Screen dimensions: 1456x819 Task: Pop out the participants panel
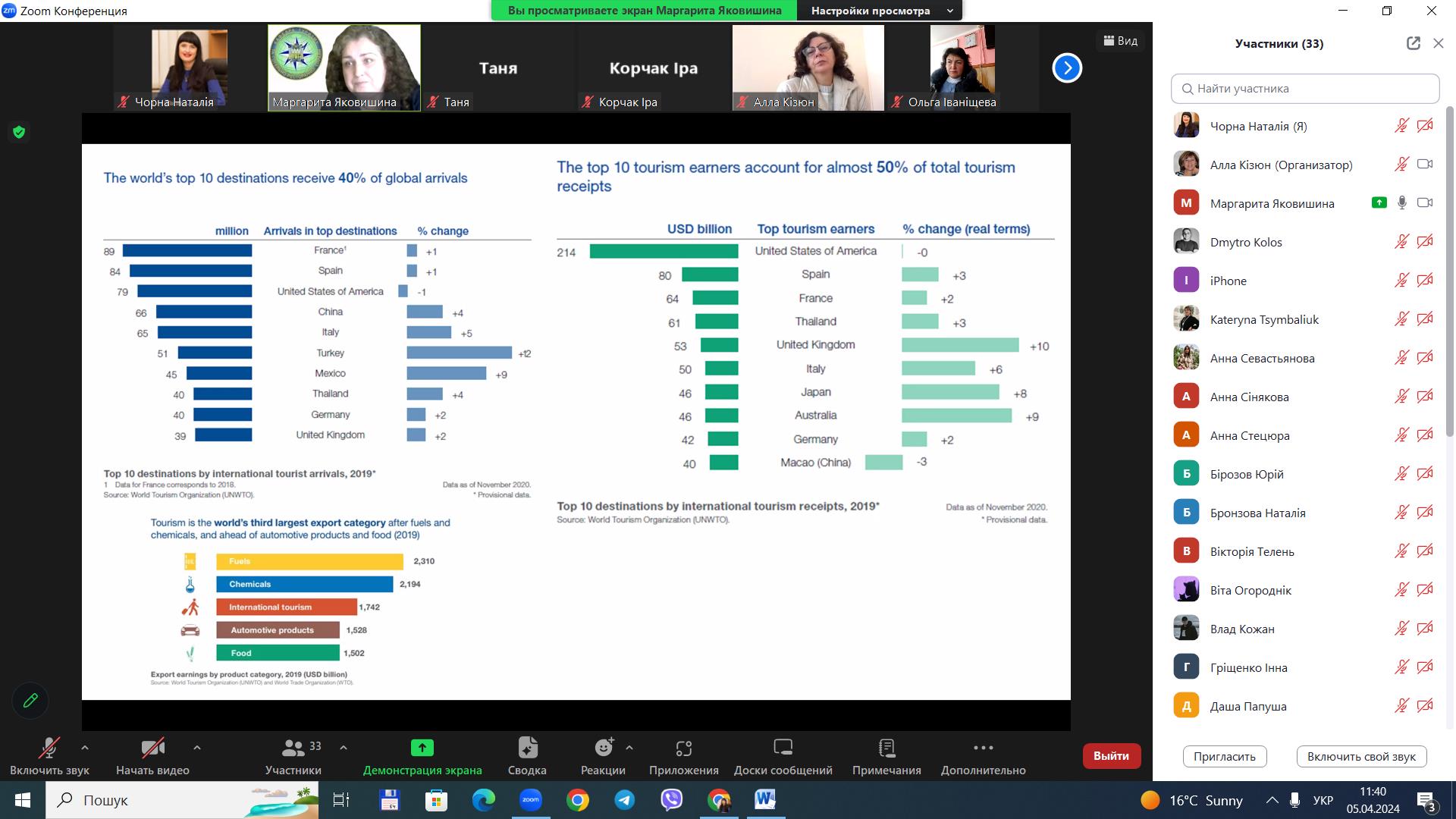1413,43
